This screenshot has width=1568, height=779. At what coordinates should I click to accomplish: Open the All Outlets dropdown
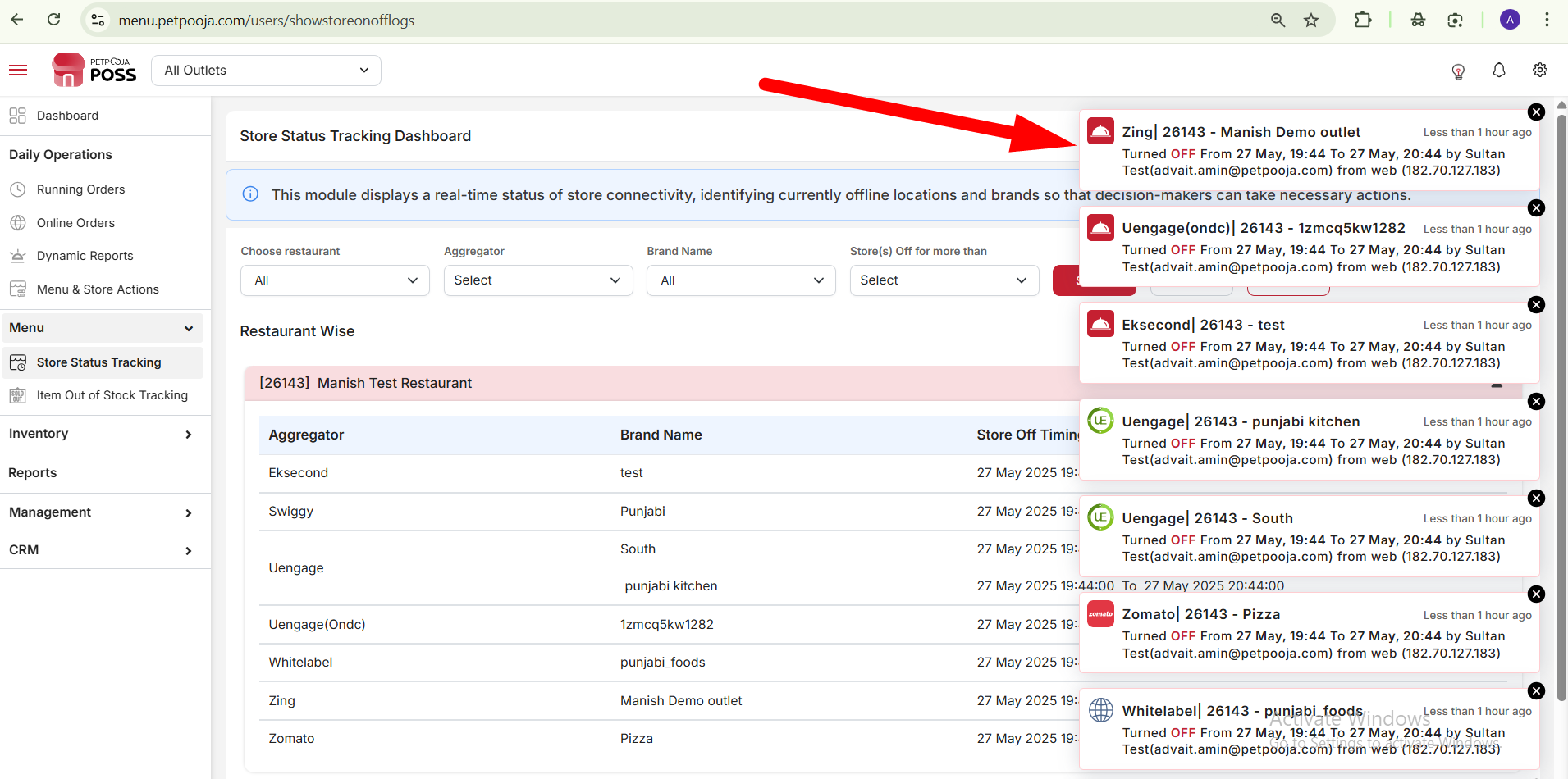coord(267,71)
